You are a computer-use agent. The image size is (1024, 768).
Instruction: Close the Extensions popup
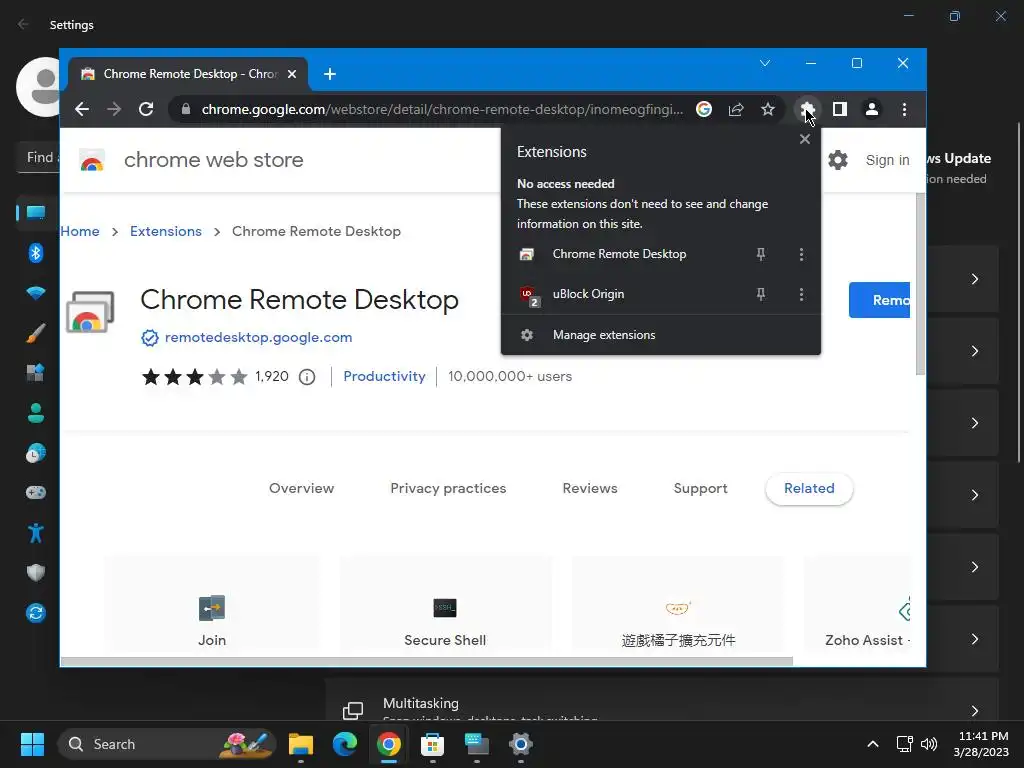(805, 139)
